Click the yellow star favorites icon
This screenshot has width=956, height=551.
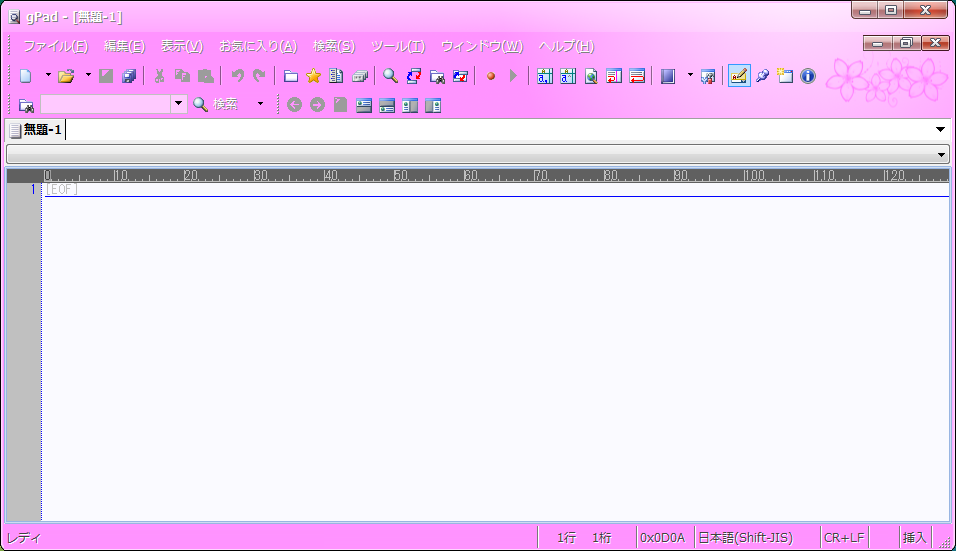313,76
